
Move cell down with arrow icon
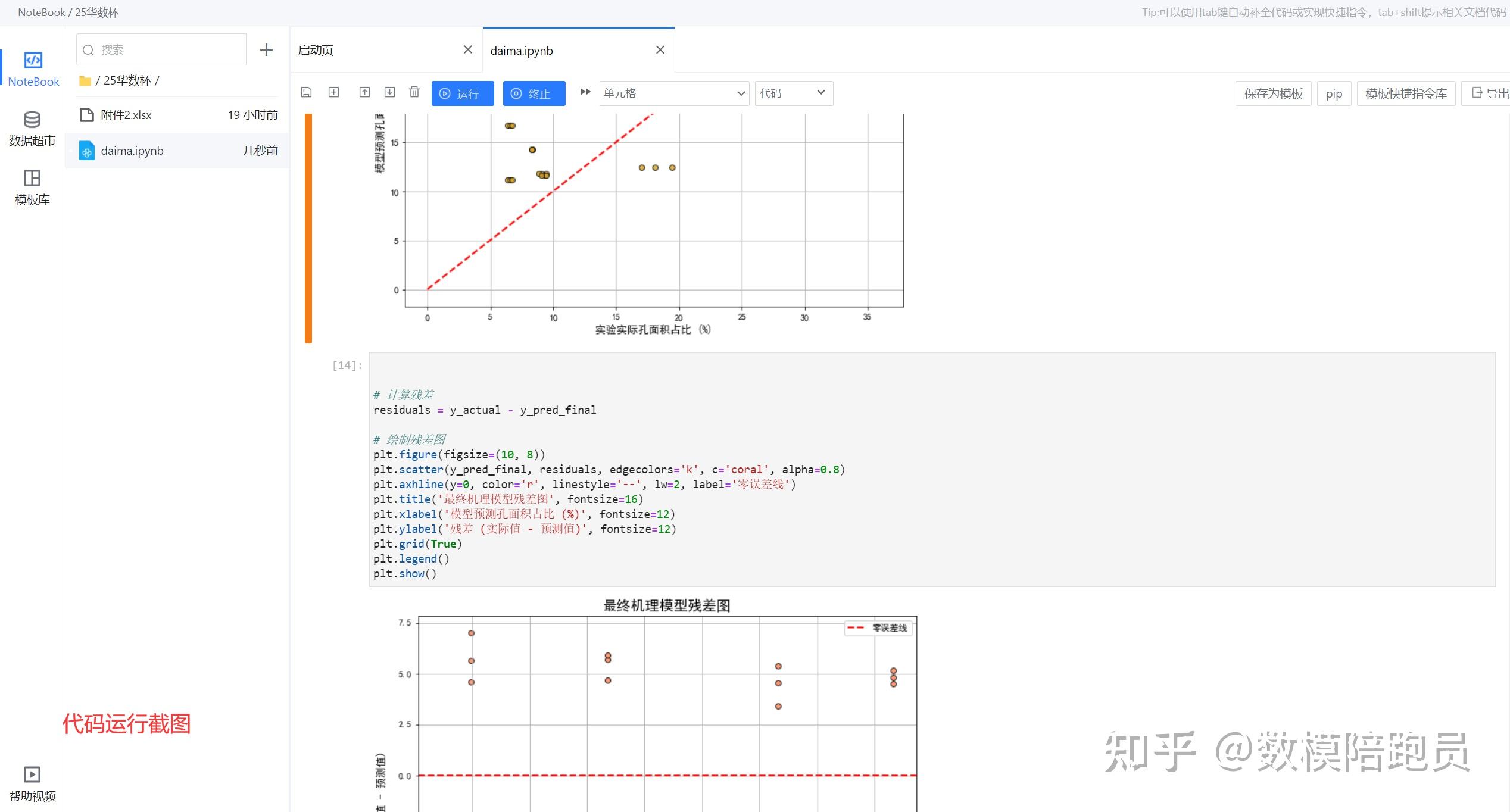[x=389, y=92]
